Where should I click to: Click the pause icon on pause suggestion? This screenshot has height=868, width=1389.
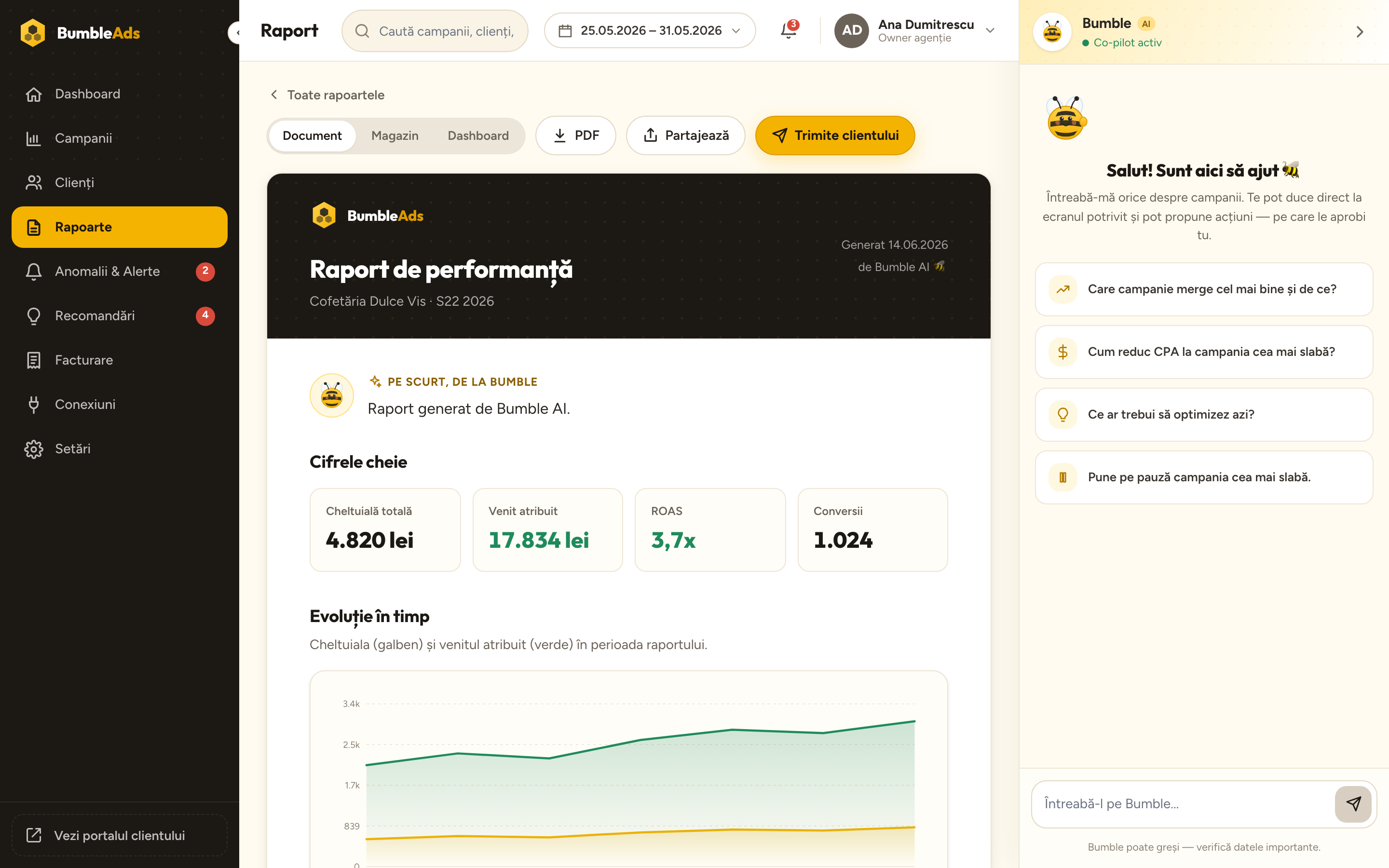click(x=1063, y=477)
